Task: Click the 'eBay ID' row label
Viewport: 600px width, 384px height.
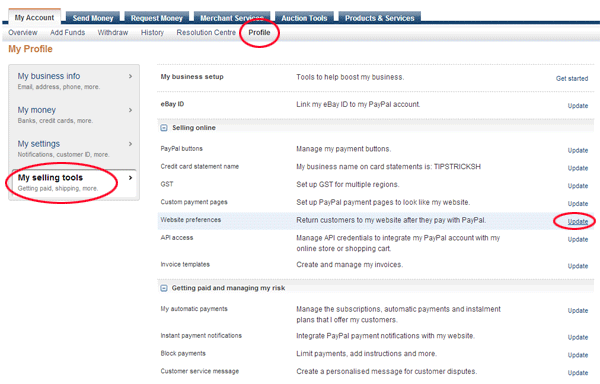Action: point(172,104)
